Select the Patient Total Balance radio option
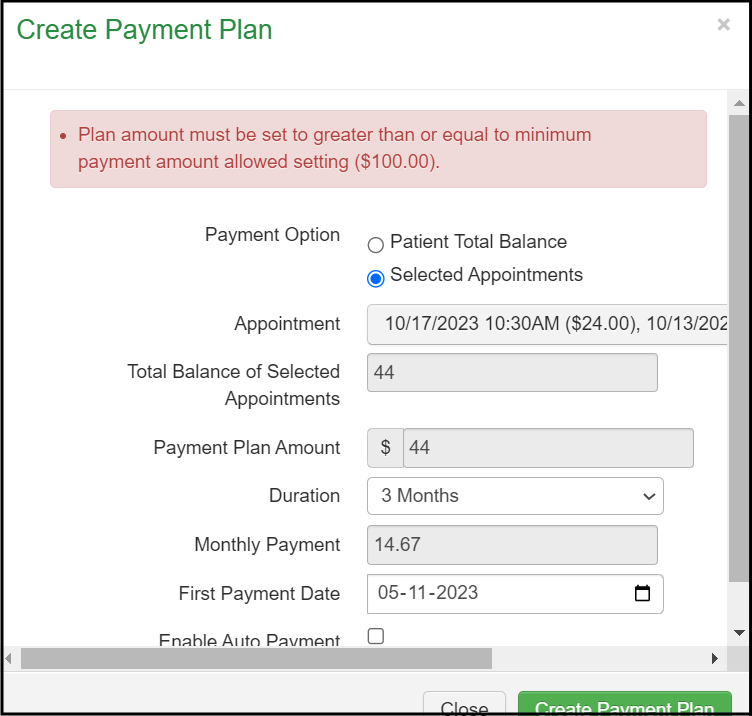This screenshot has height=716, width=752. coord(376,245)
